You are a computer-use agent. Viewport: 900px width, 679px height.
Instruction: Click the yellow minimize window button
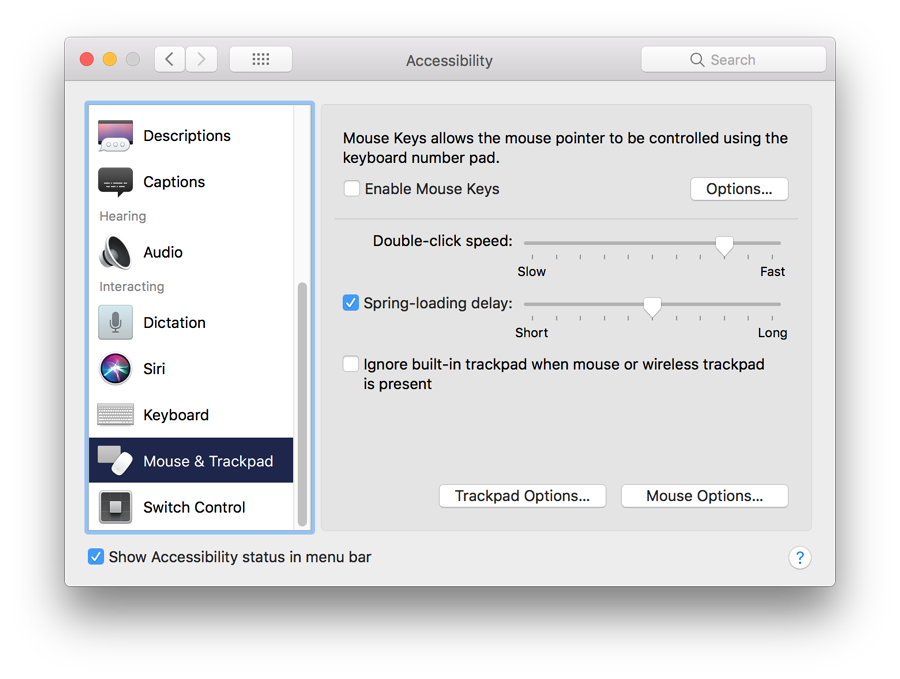[110, 59]
